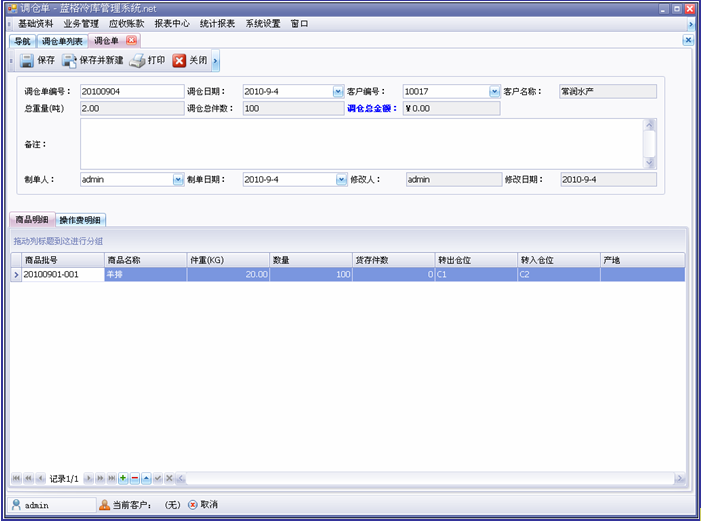Sort by the 货存件数 column header

click(393, 260)
